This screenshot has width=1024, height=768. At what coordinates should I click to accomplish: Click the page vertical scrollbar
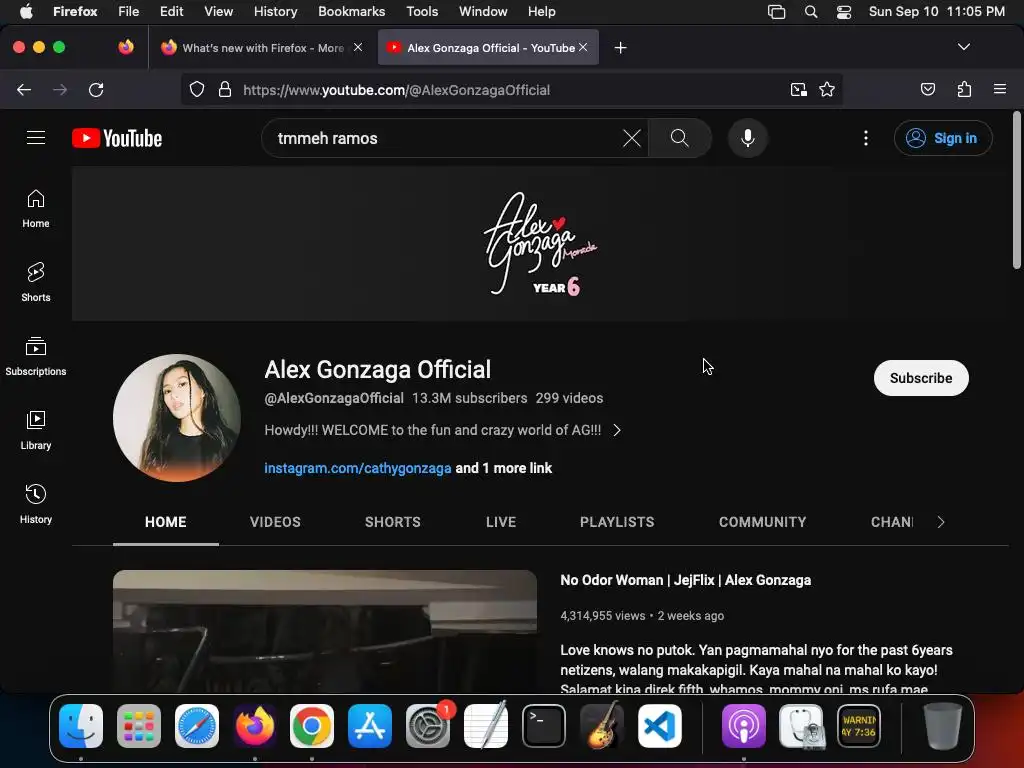click(x=1016, y=191)
